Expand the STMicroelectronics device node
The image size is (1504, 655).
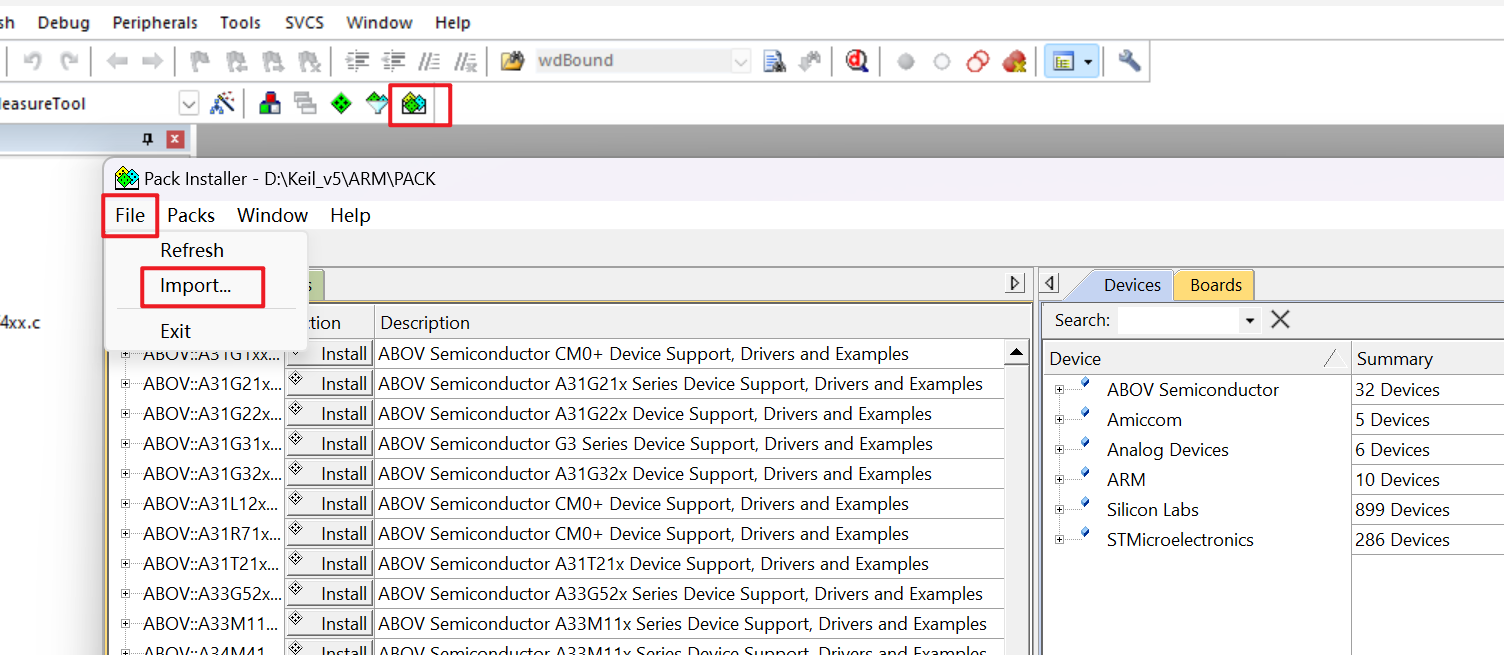click(x=1059, y=540)
